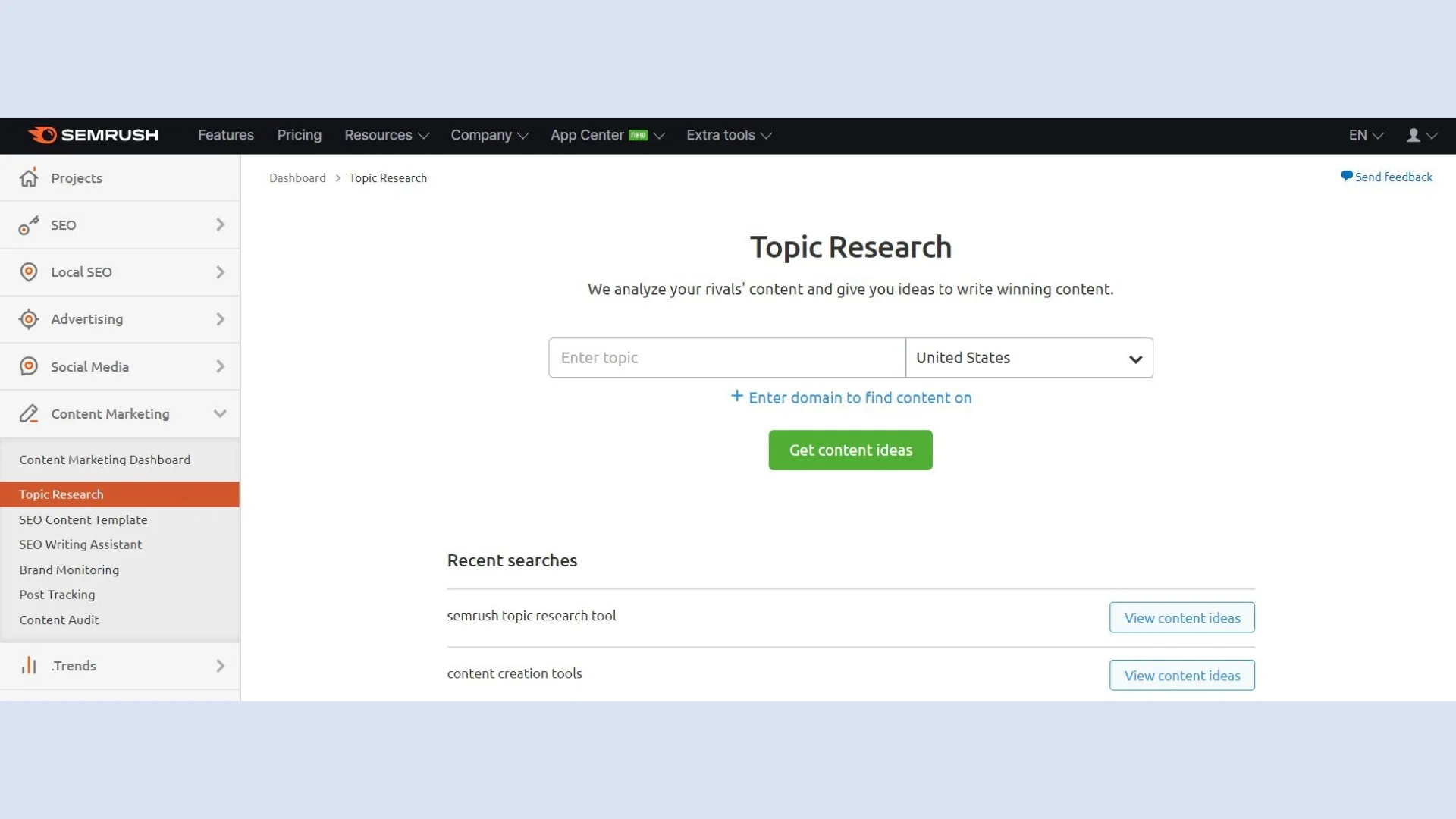Expand the account menu chevron
Viewport: 1456px width, 819px height.
[x=1432, y=136]
